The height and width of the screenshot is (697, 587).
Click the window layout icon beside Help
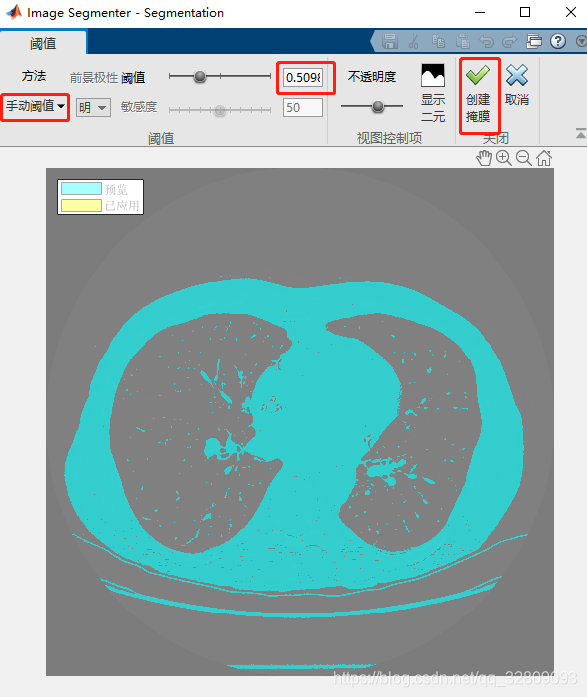pos(534,41)
